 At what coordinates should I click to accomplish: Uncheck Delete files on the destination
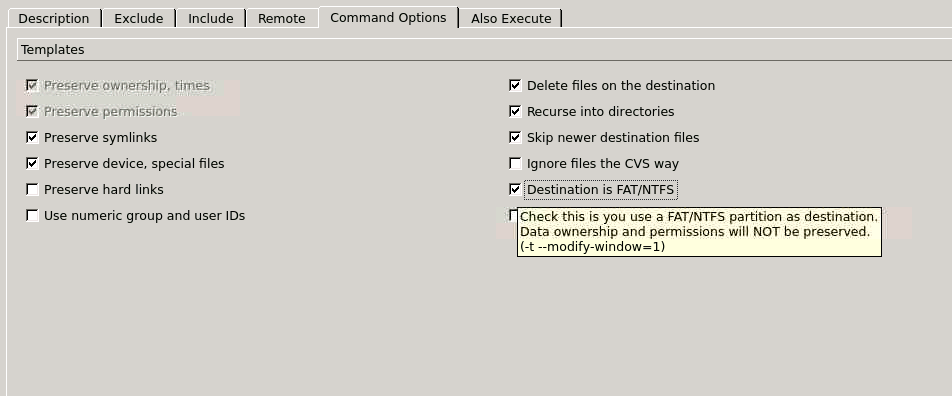click(515, 86)
